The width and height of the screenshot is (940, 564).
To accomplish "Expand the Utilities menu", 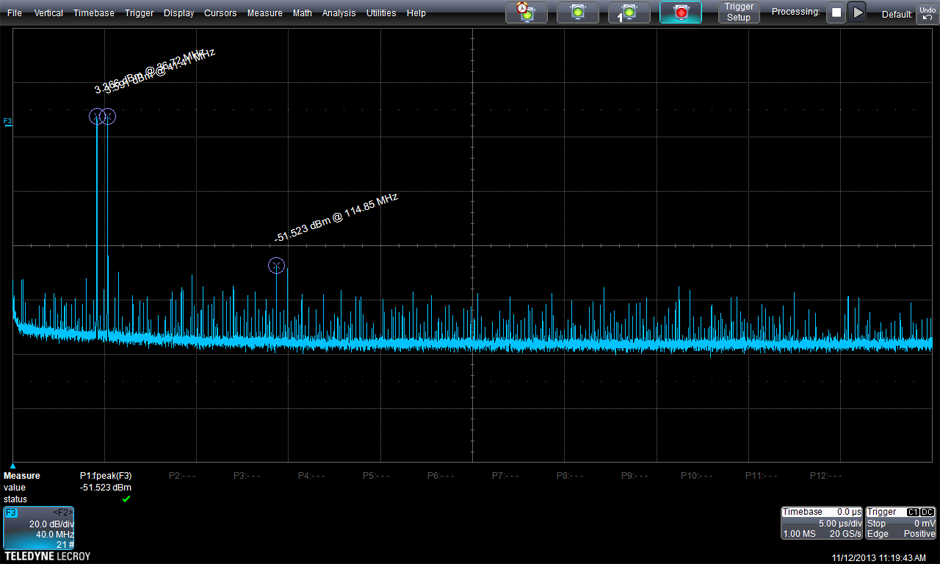I will (x=381, y=13).
